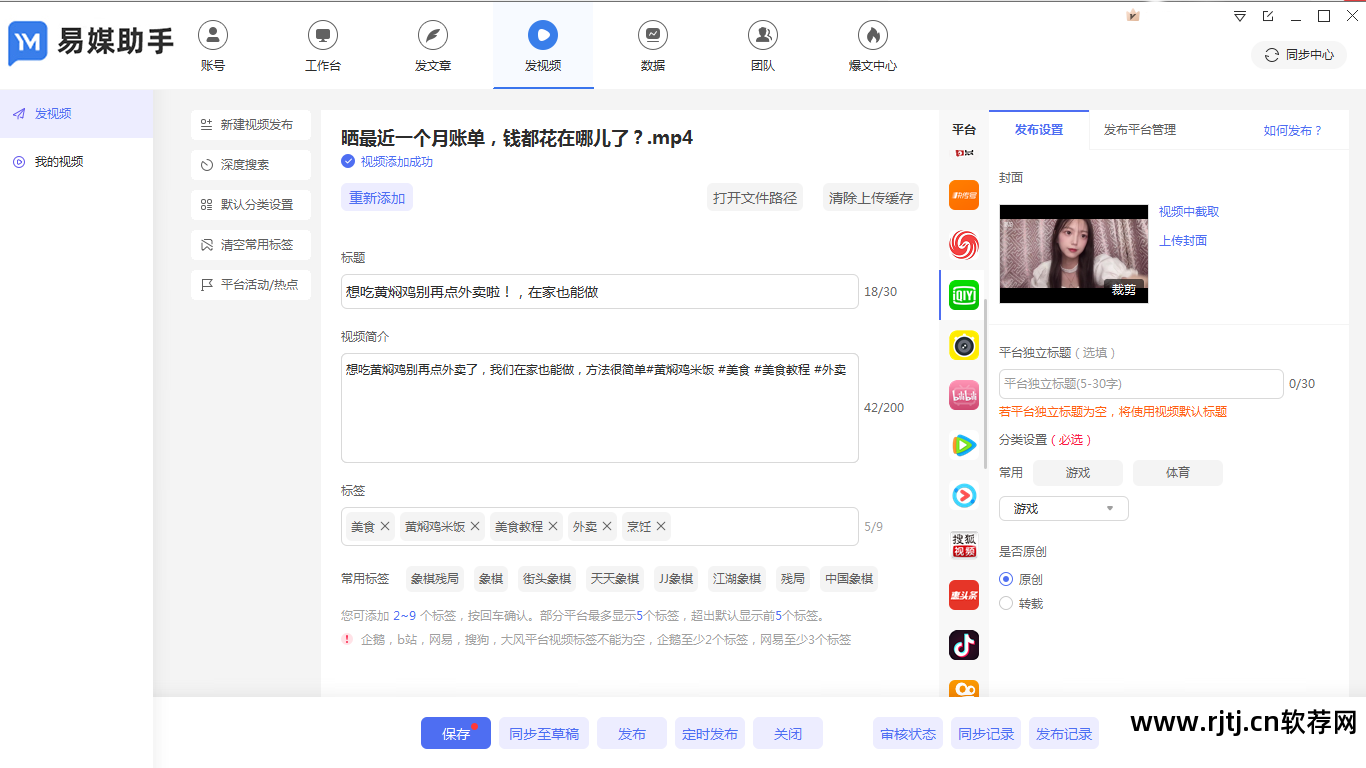Remove the 美食 tag using its X
The width and height of the screenshot is (1366, 768).
click(x=385, y=526)
